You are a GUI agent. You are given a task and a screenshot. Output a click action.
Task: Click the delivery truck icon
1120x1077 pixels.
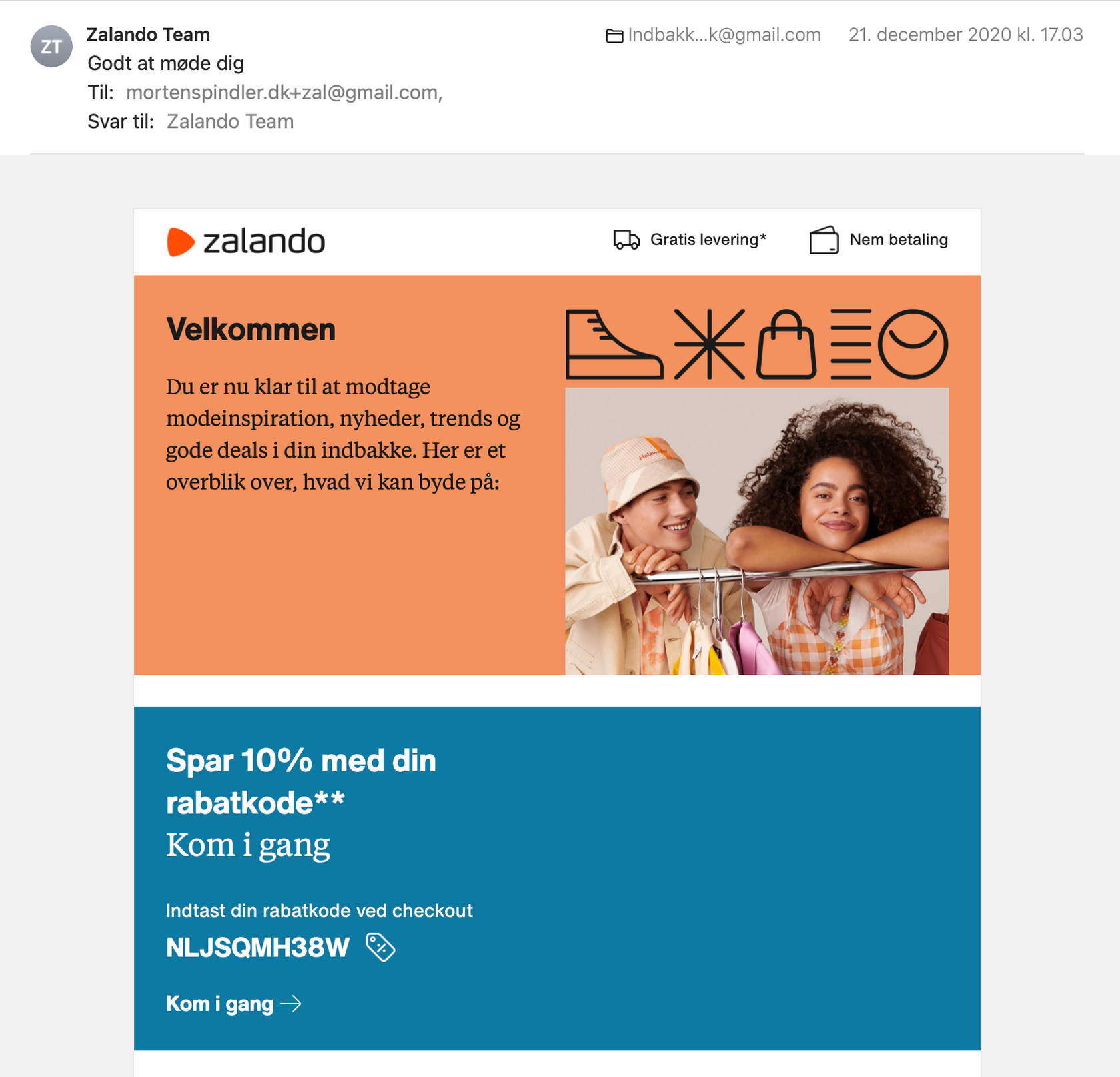tap(626, 240)
